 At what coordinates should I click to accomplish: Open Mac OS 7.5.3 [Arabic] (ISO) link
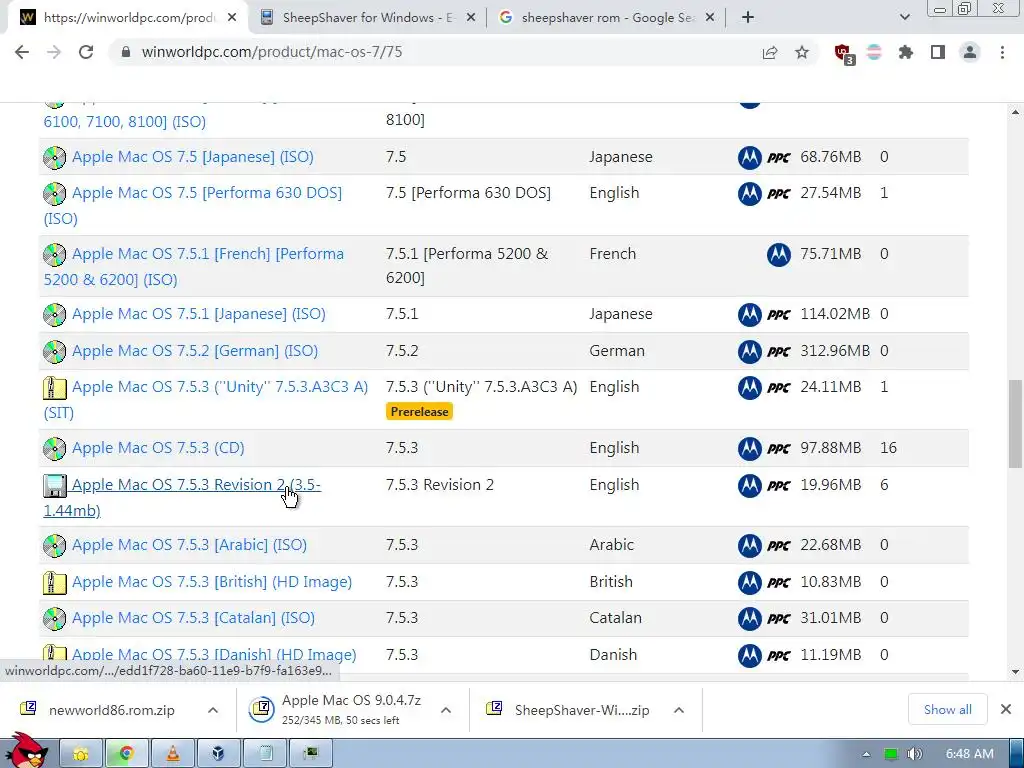point(189,545)
